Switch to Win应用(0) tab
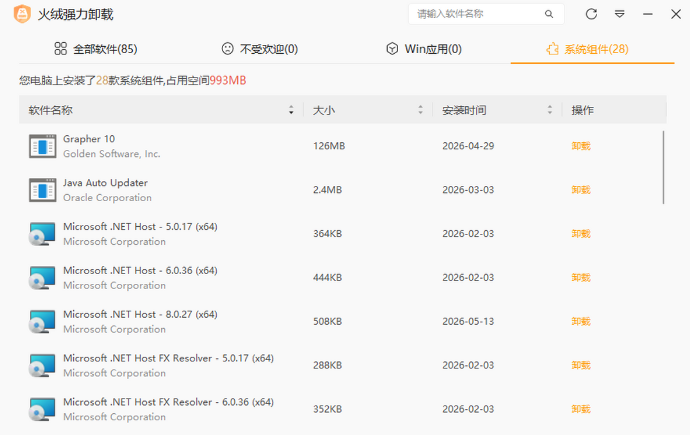Viewport: 690px width, 435px height. pos(424,49)
